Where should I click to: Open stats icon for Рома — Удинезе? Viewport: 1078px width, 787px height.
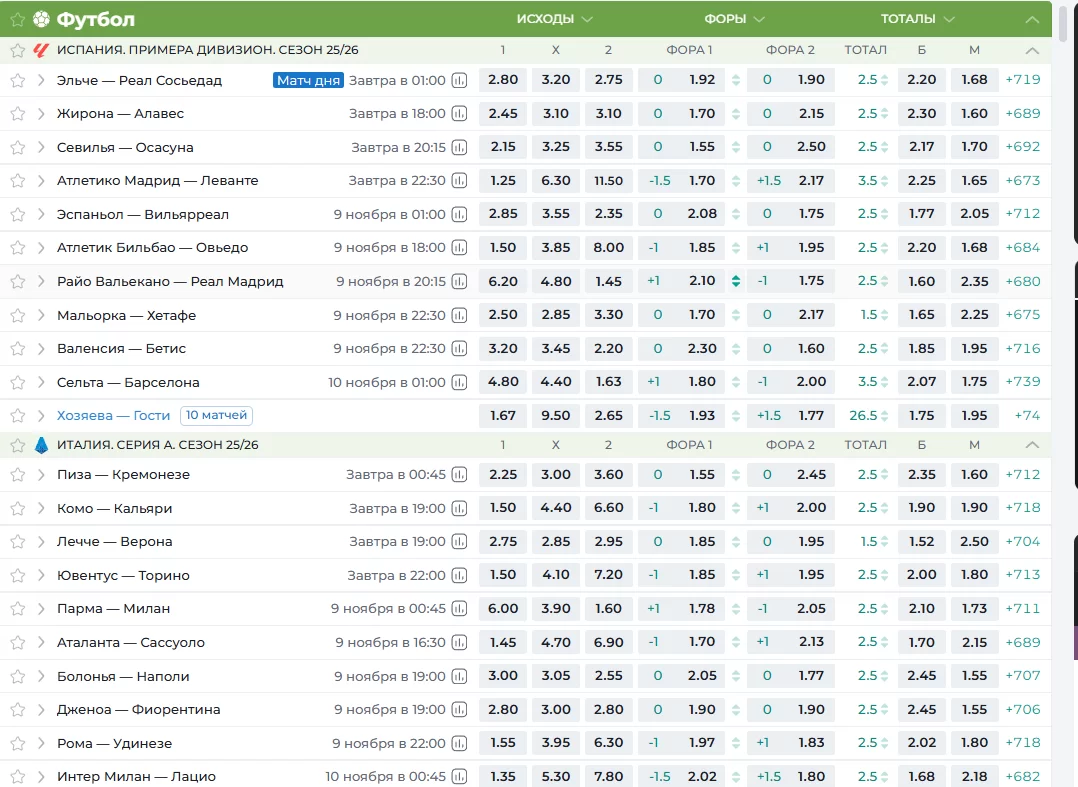pos(459,743)
